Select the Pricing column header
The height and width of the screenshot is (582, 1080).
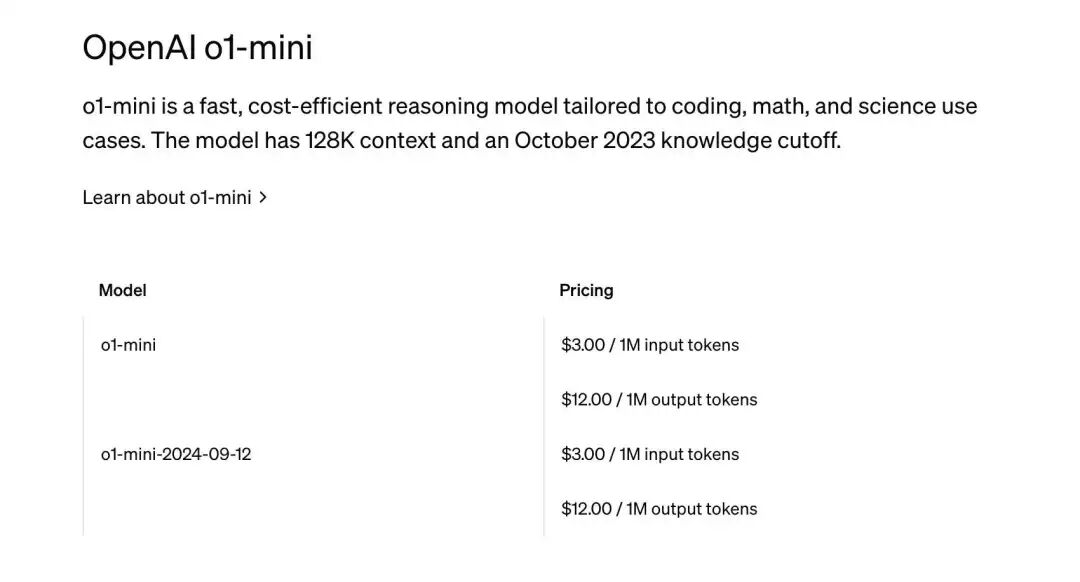point(586,291)
